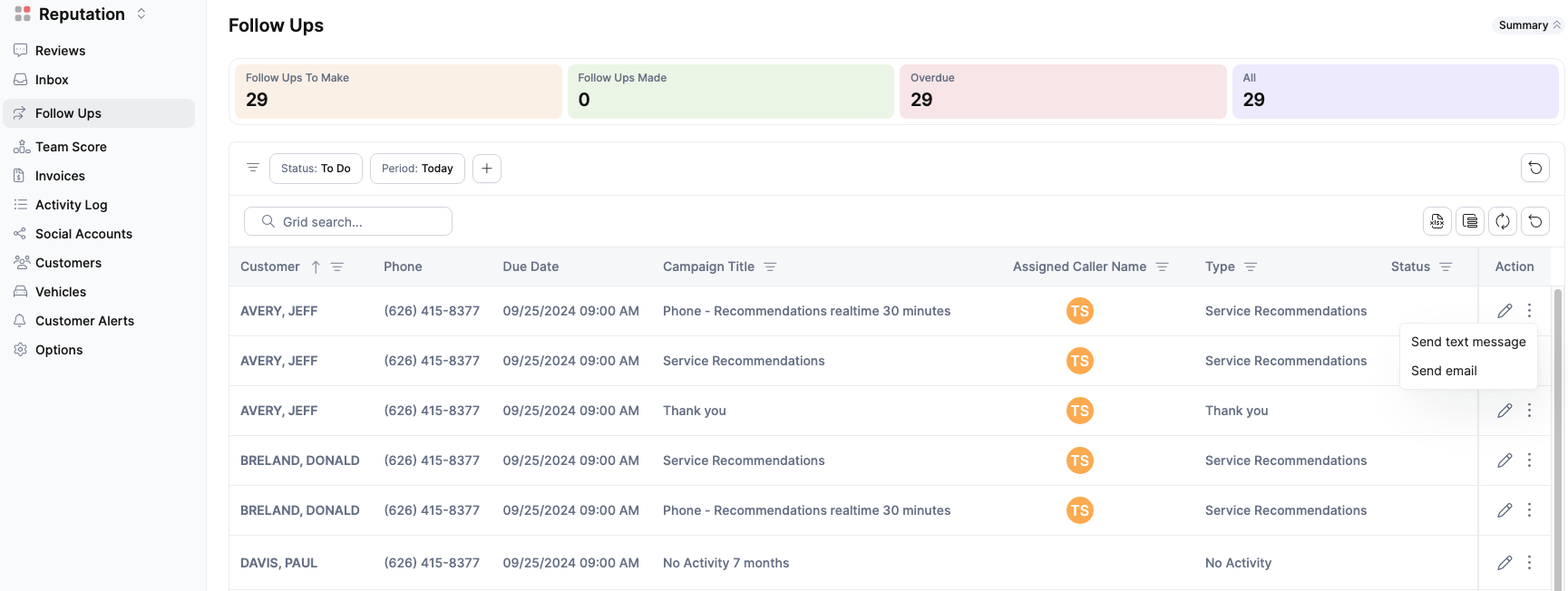Open the Reviews page icon in sidebar
The width and height of the screenshot is (1568, 591).
click(21, 51)
